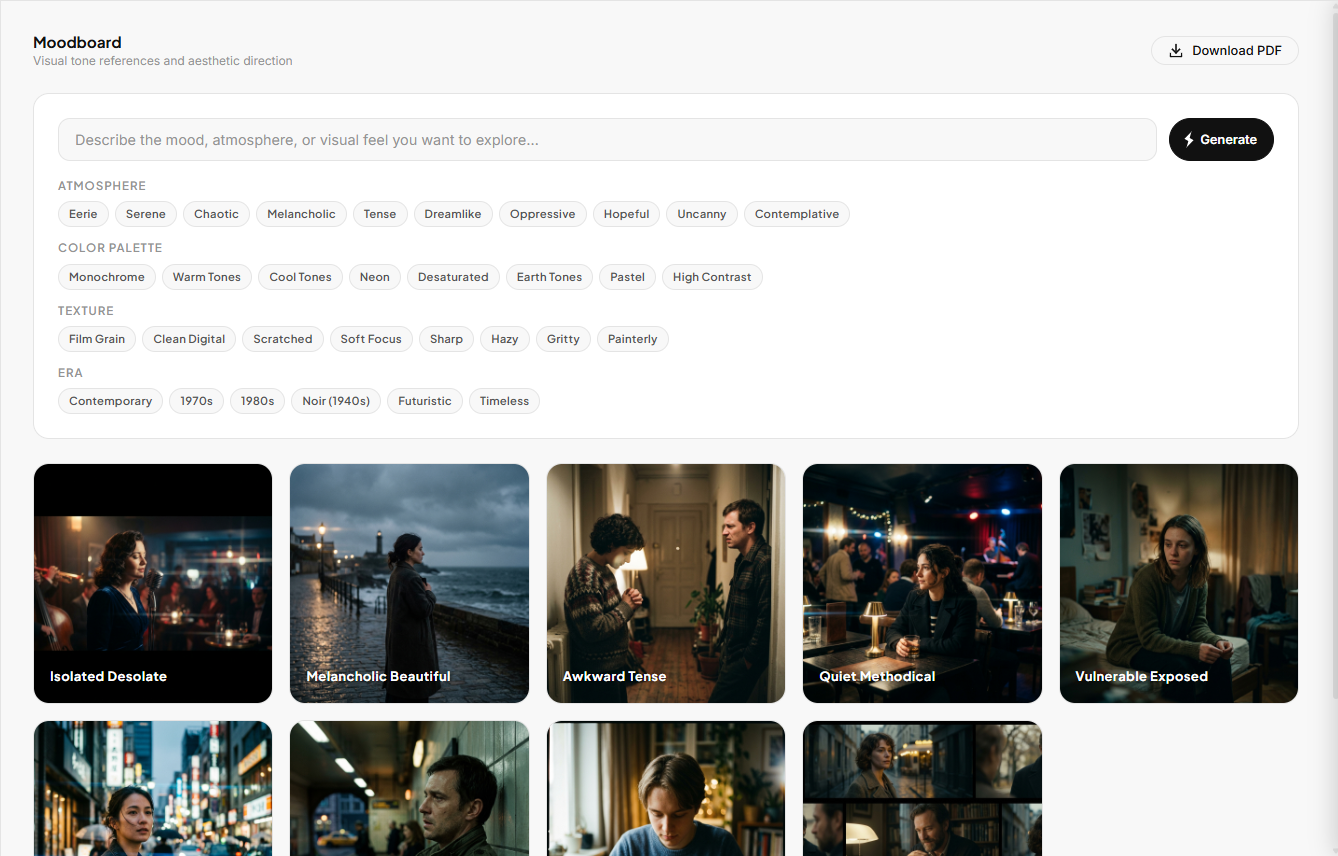Open the multi-panel collage thumbnail
The image size is (1338, 856).
[922, 789]
